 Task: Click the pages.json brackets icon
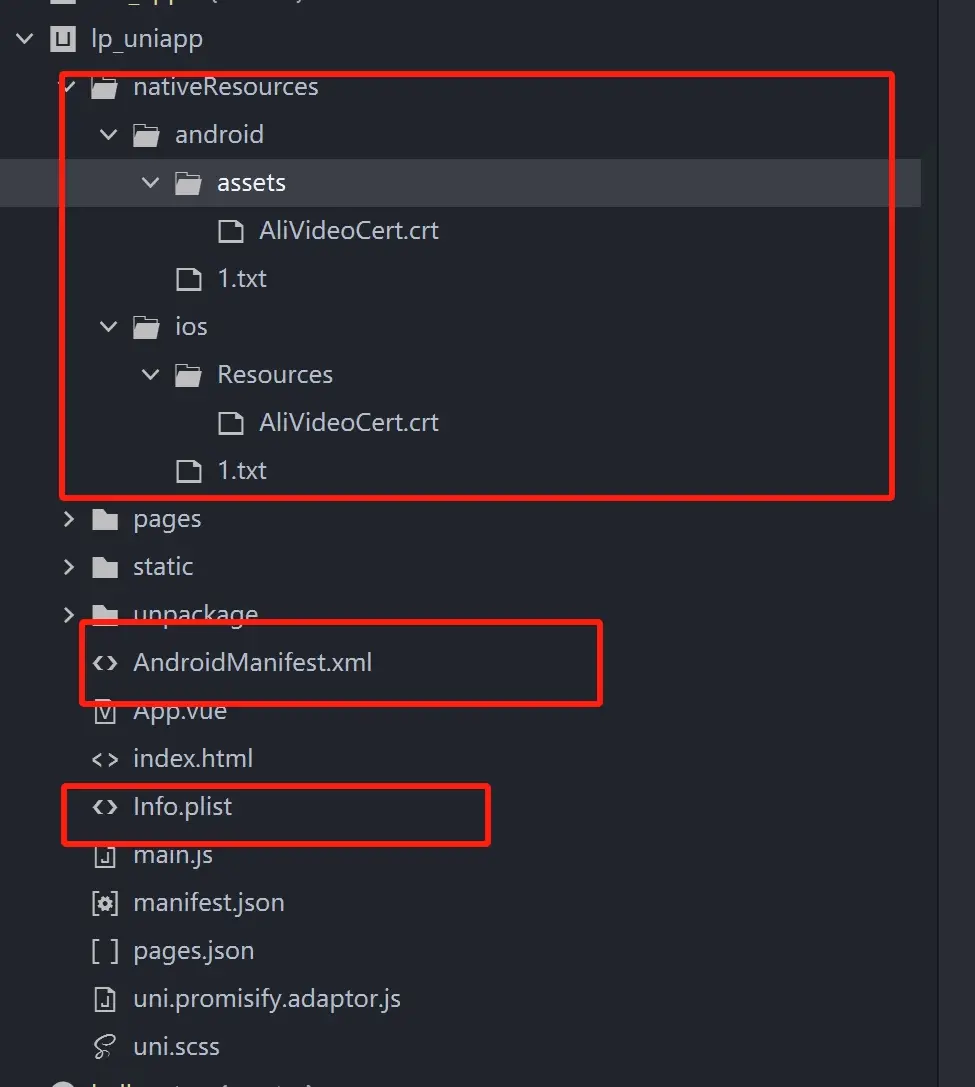[105, 951]
